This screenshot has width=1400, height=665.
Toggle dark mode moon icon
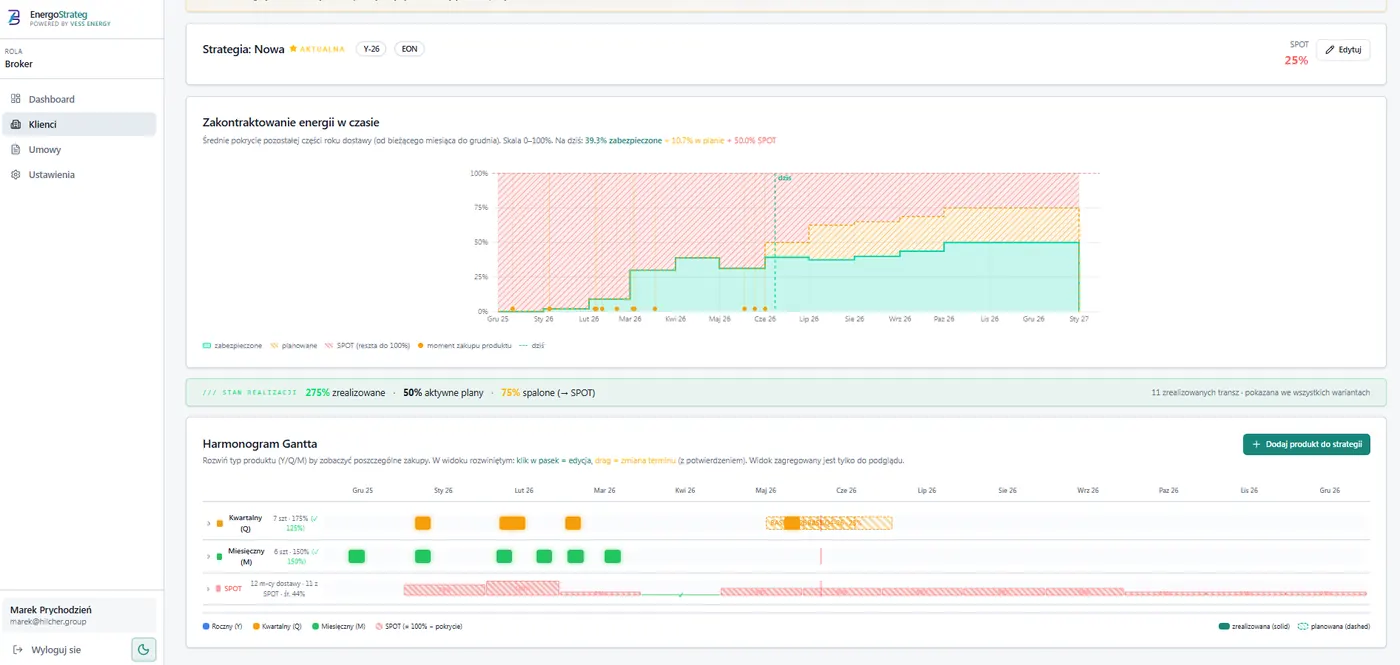pos(143,649)
